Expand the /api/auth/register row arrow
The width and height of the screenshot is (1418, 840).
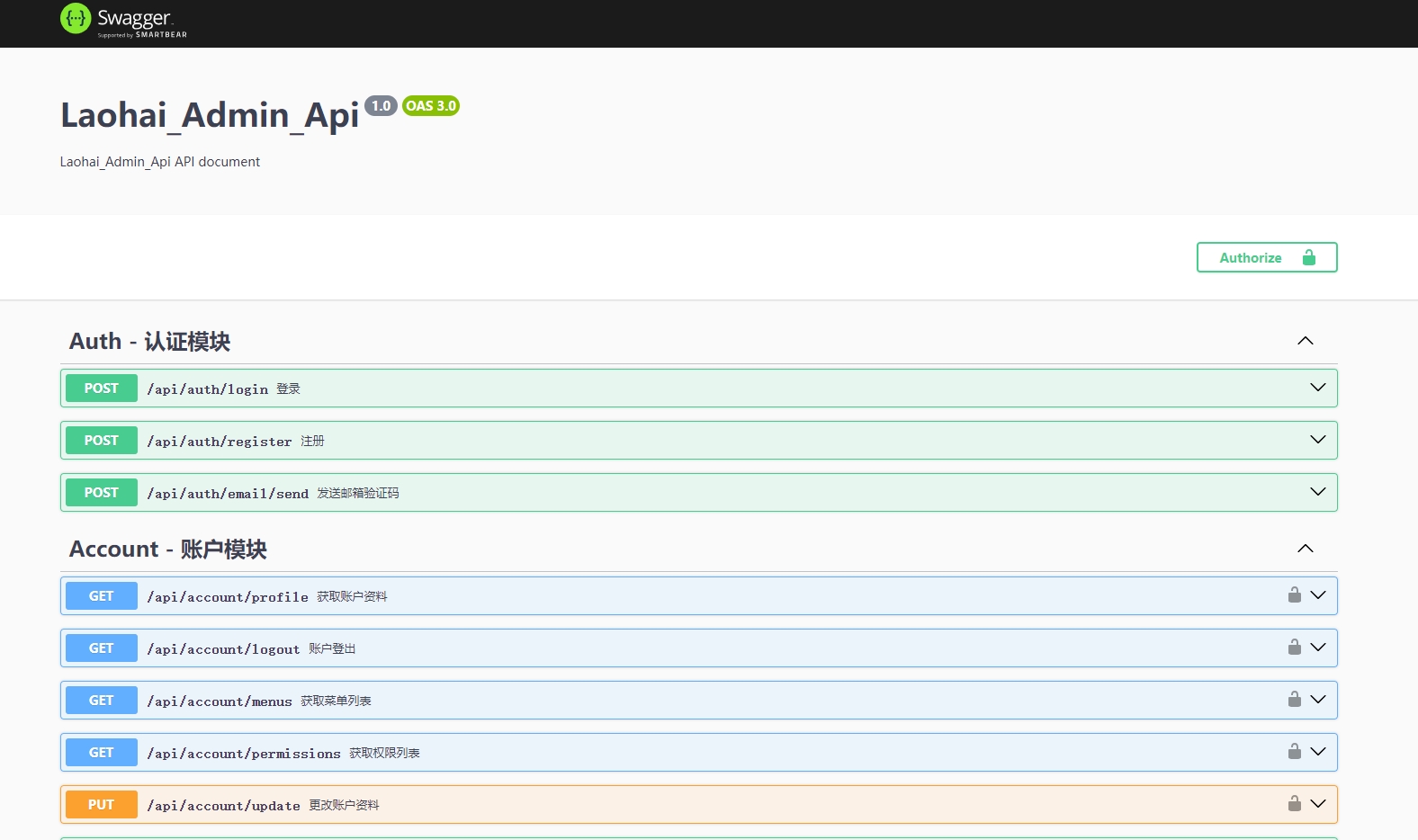tap(1318, 440)
